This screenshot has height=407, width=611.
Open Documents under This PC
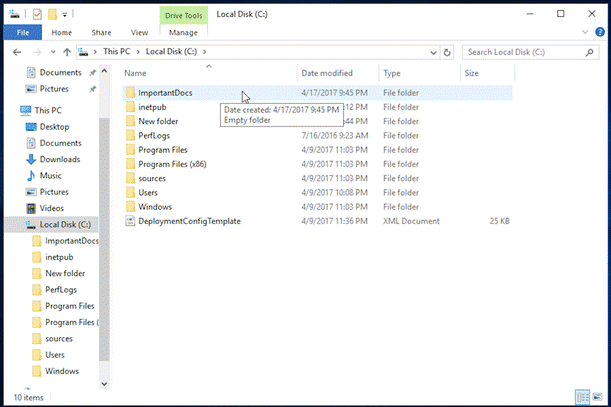[x=60, y=143]
